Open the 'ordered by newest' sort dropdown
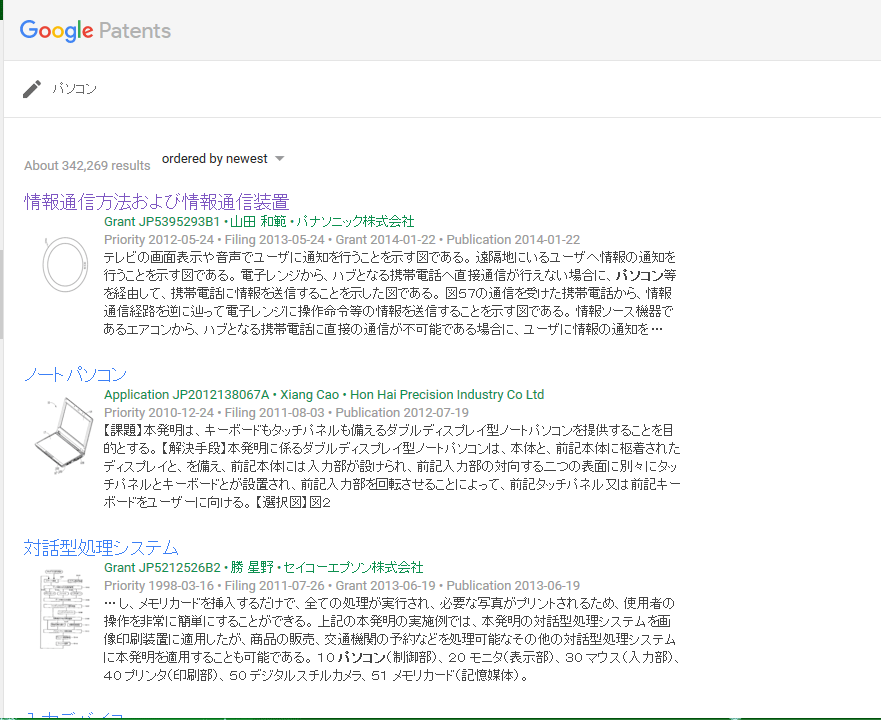The image size is (881, 720). pyautogui.click(x=223, y=159)
